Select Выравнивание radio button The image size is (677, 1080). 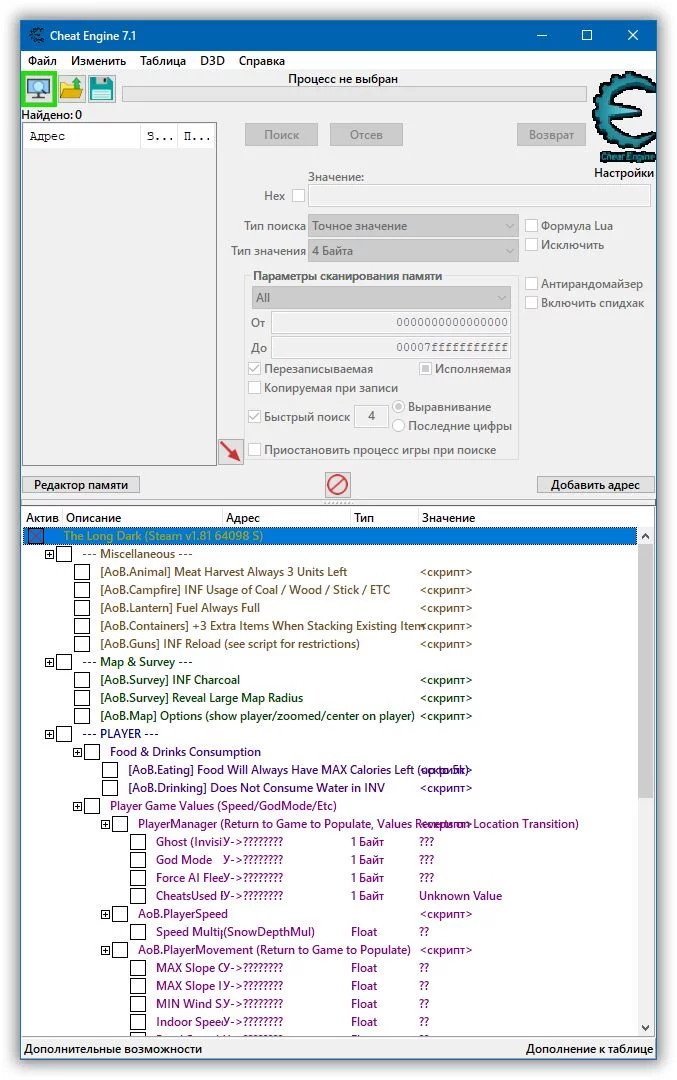[398, 406]
